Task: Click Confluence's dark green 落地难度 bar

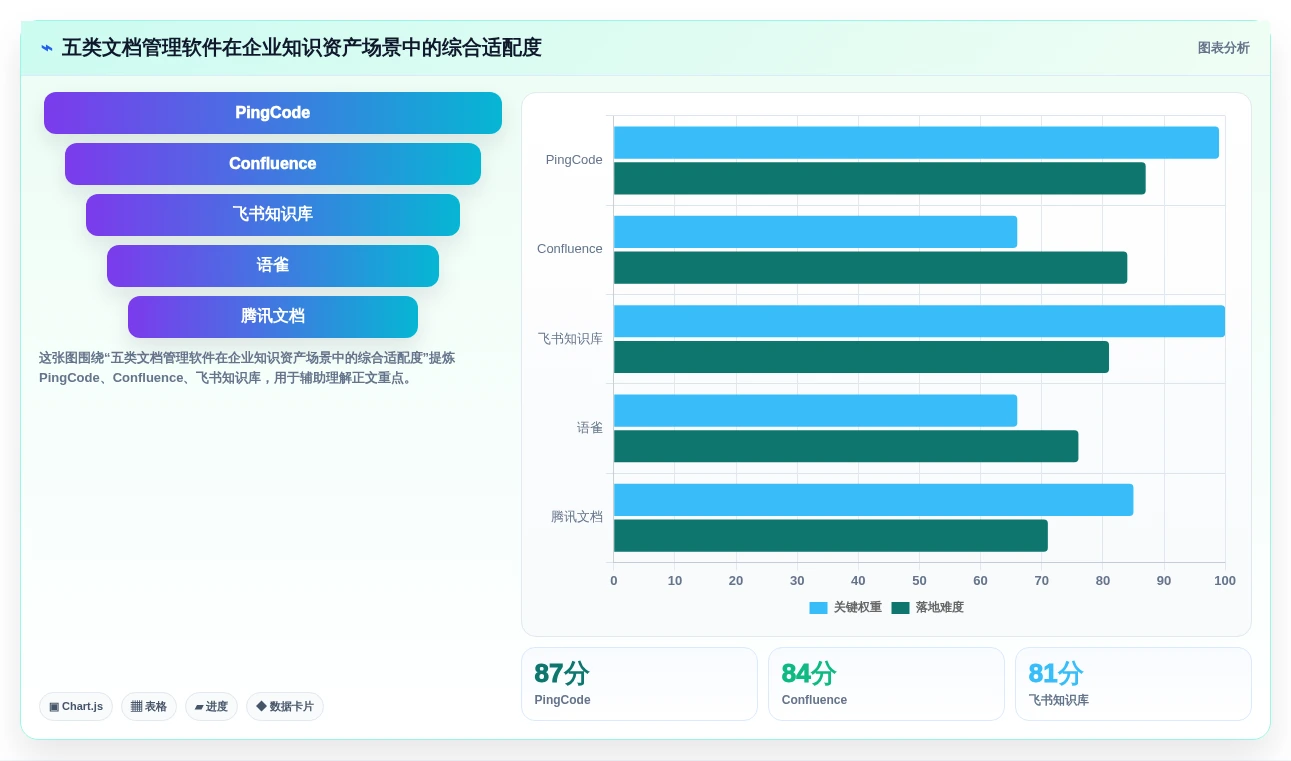Action: click(870, 268)
